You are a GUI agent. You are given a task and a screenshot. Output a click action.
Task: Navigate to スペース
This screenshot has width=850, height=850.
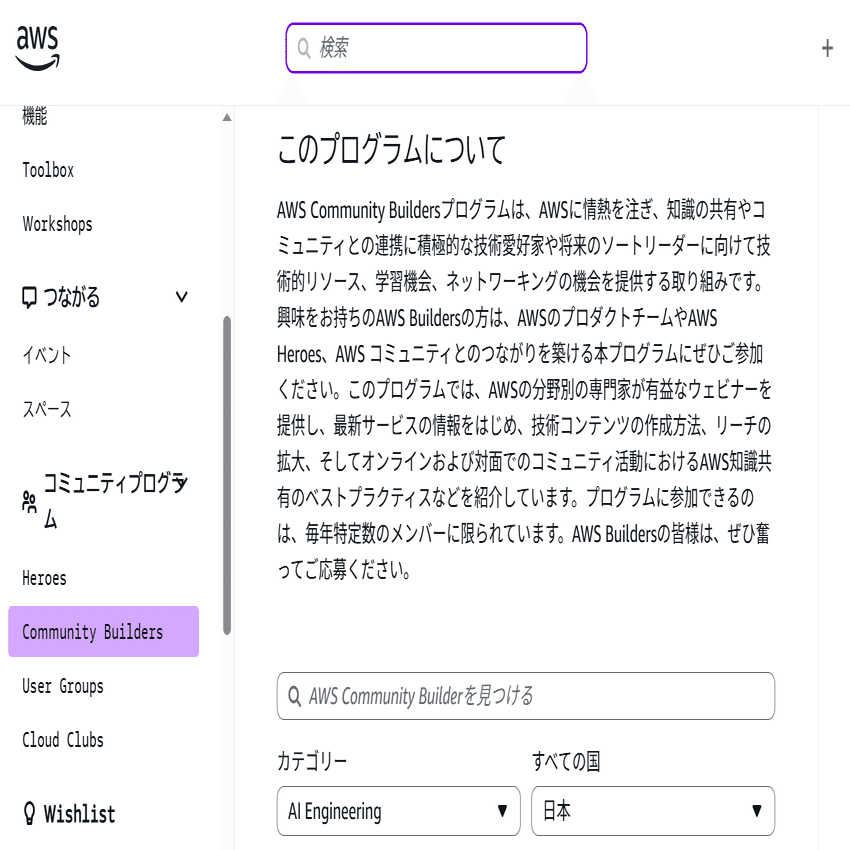click(x=44, y=409)
